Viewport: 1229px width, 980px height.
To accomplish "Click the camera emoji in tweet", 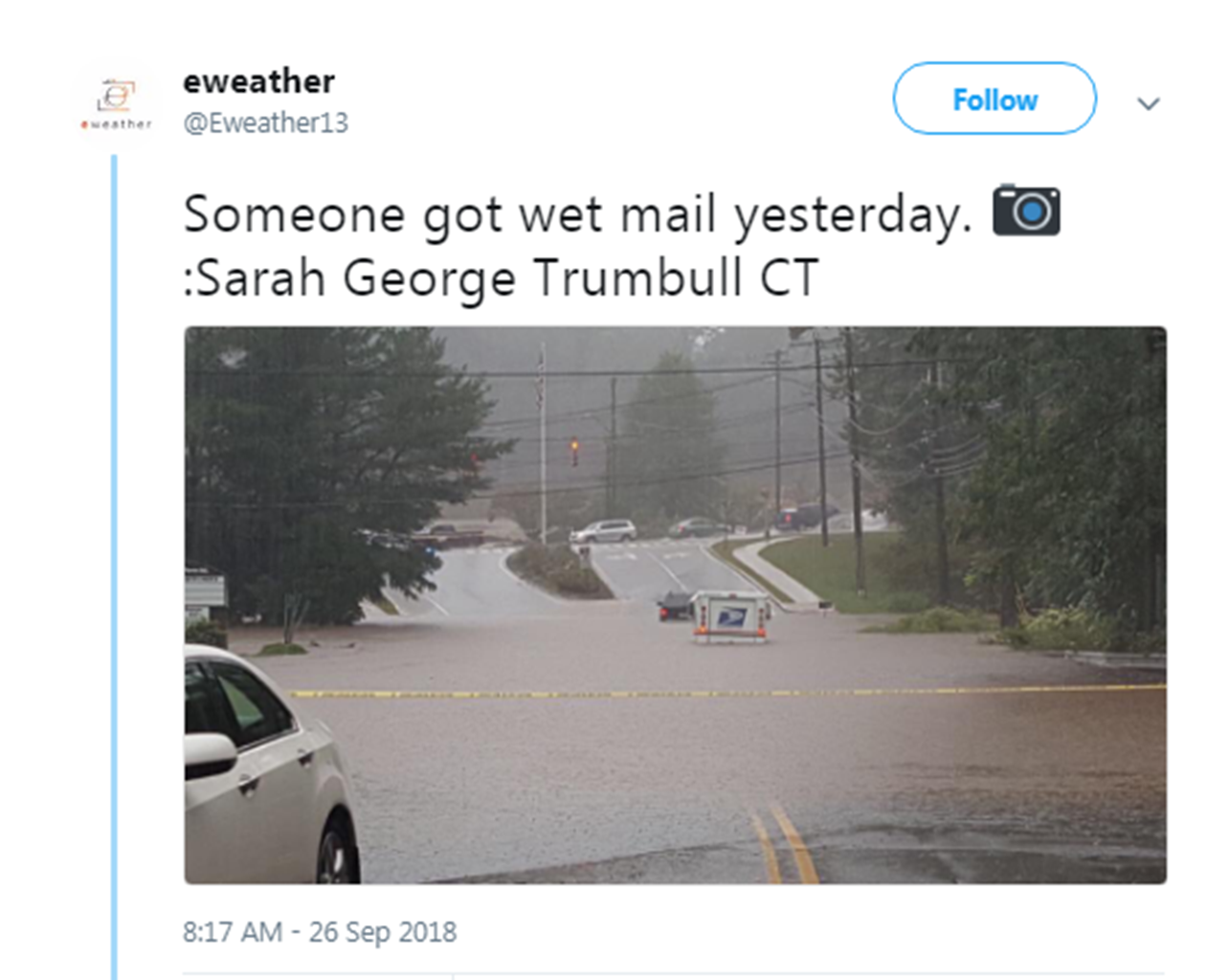I will 1026,210.
